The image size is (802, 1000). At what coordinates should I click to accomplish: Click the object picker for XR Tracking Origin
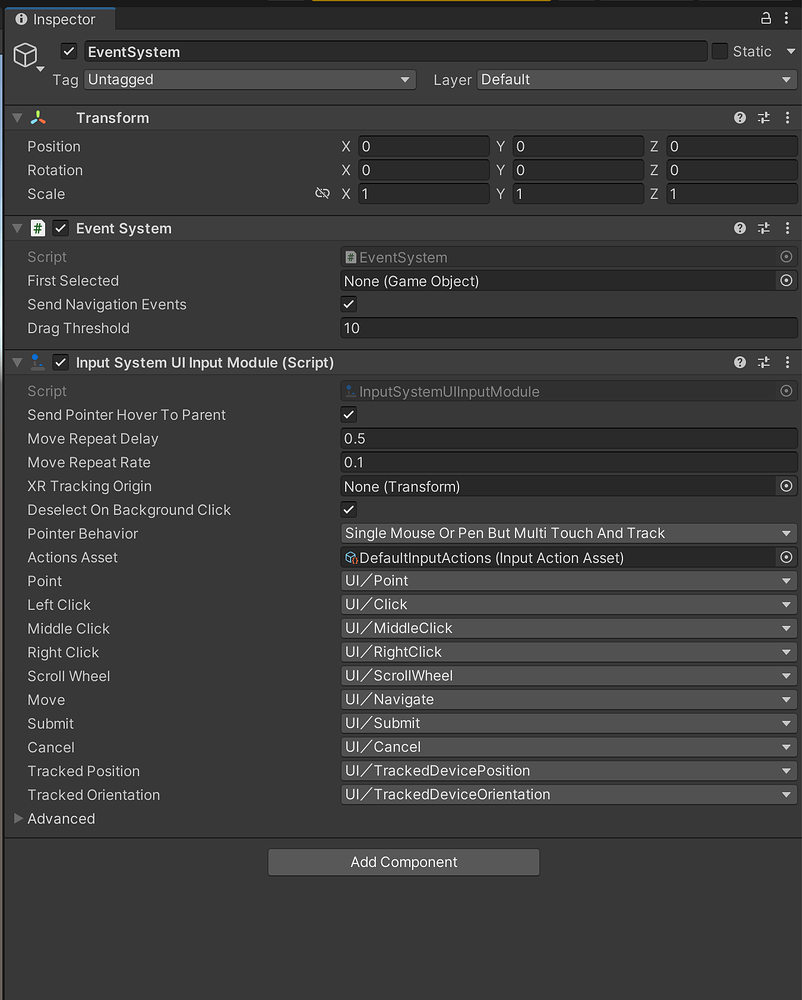point(786,486)
